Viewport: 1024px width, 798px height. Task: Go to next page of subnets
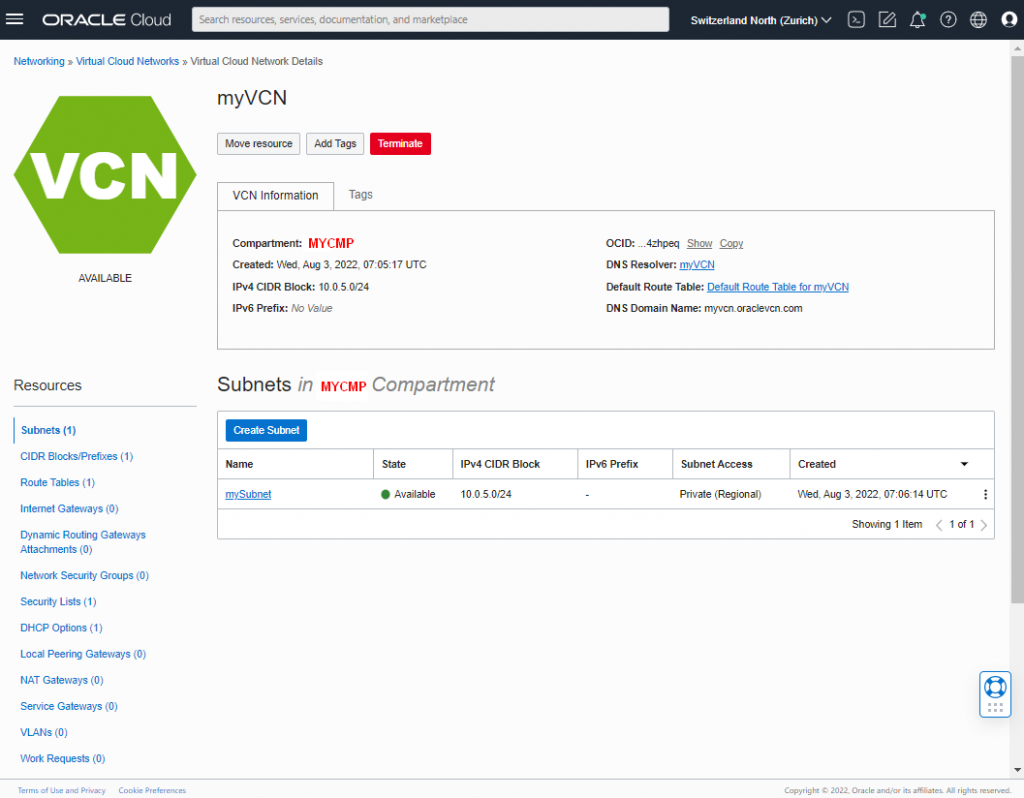[984, 524]
